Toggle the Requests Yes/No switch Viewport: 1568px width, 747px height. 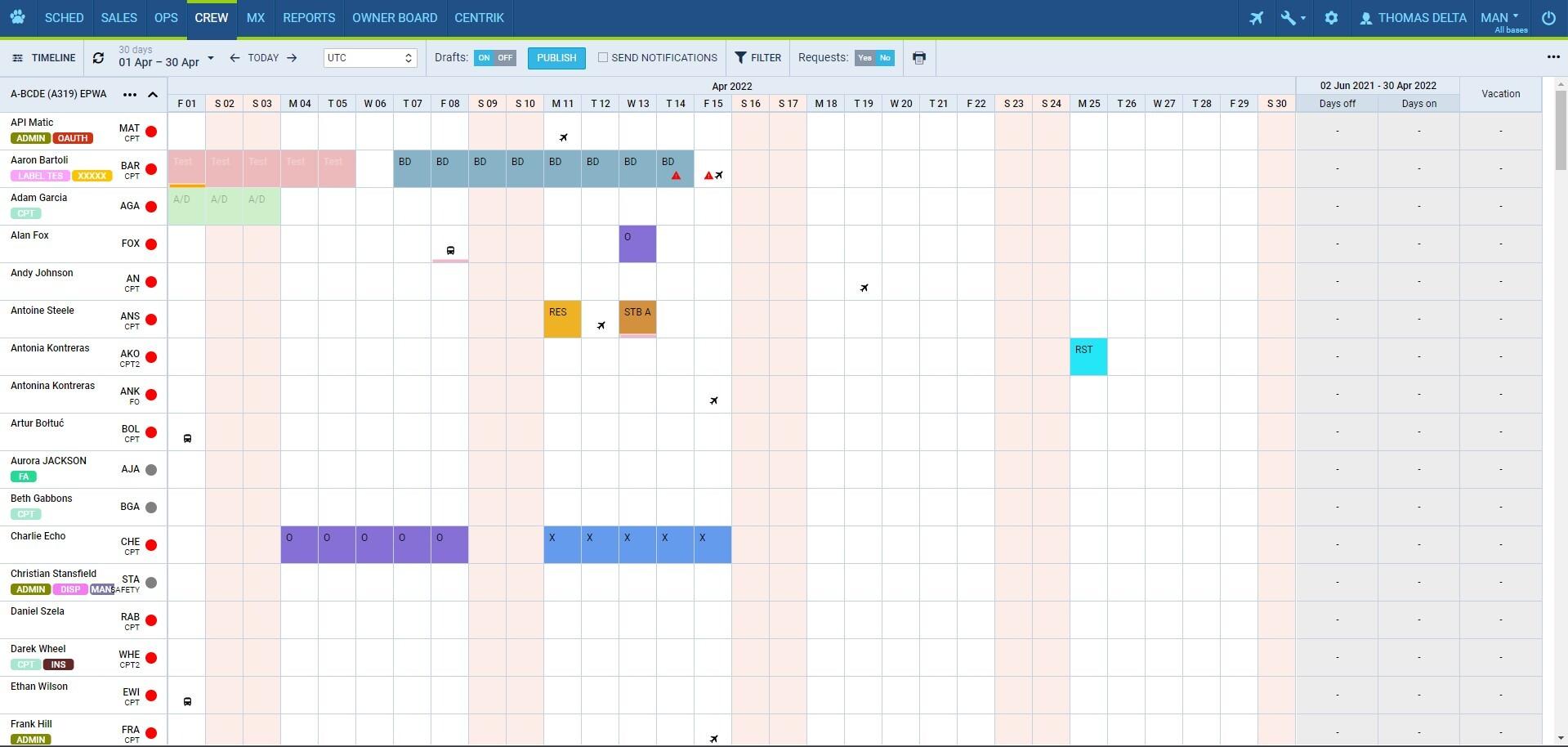[874, 58]
